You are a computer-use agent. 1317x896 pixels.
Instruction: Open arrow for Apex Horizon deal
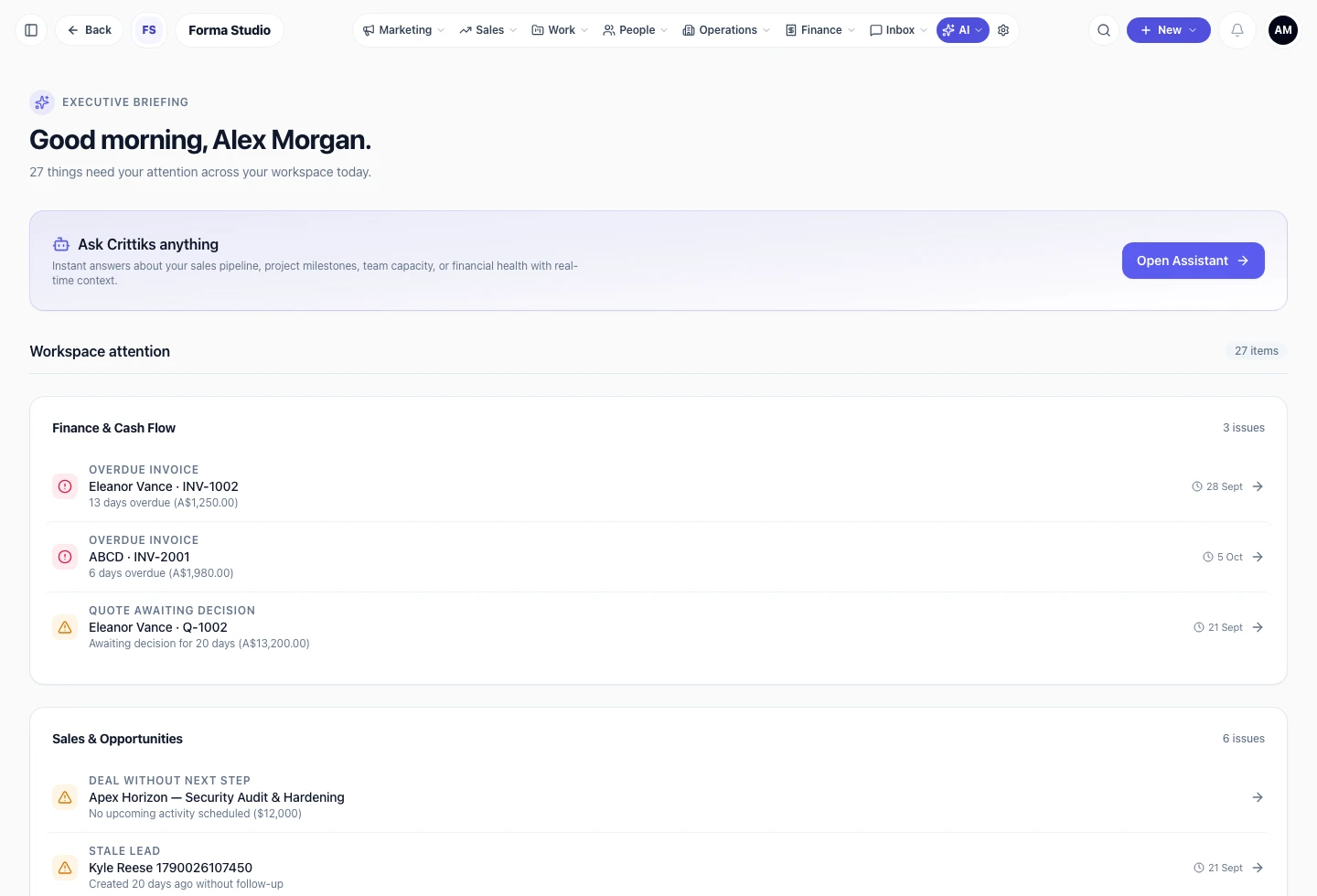tap(1258, 797)
